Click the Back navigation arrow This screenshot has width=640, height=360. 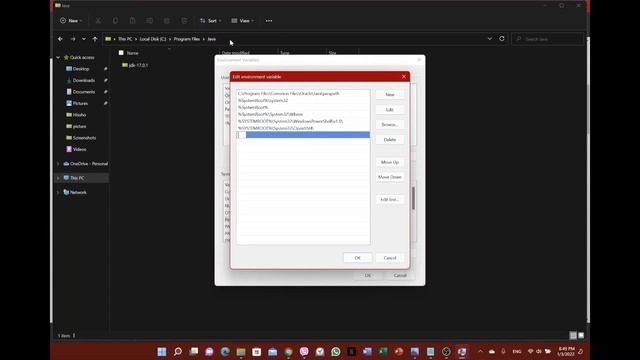click(x=60, y=39)
